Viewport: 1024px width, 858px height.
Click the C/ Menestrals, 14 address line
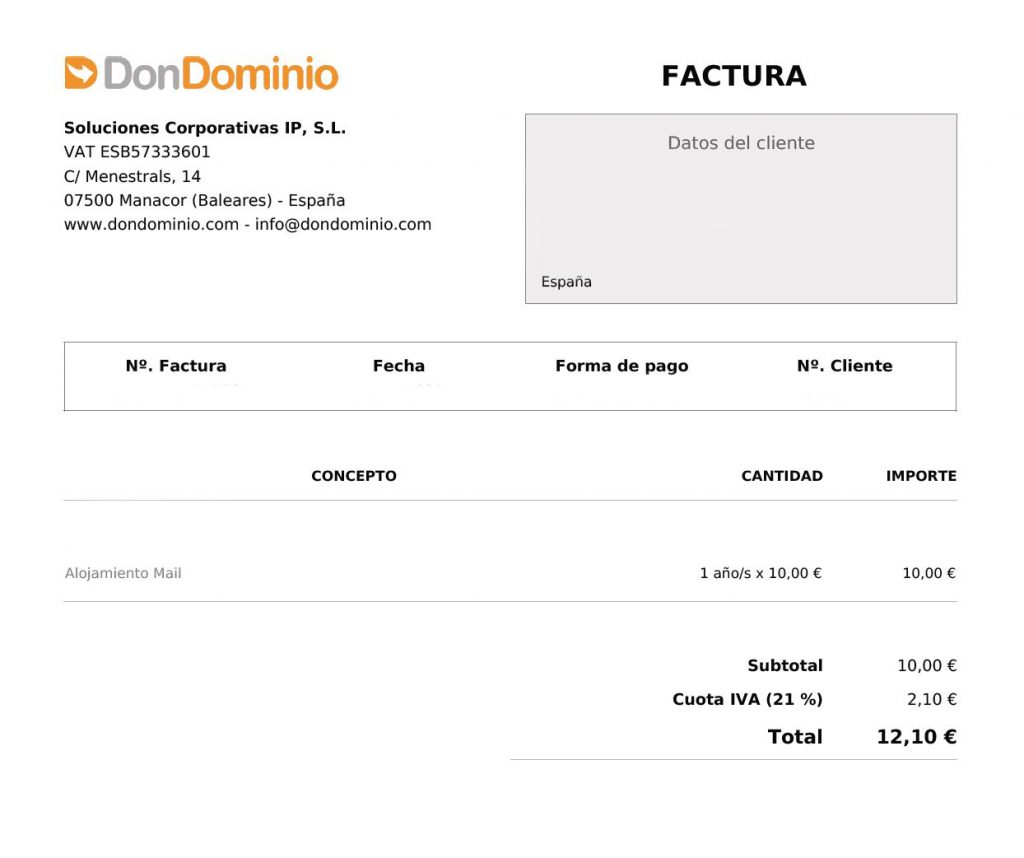132,176
